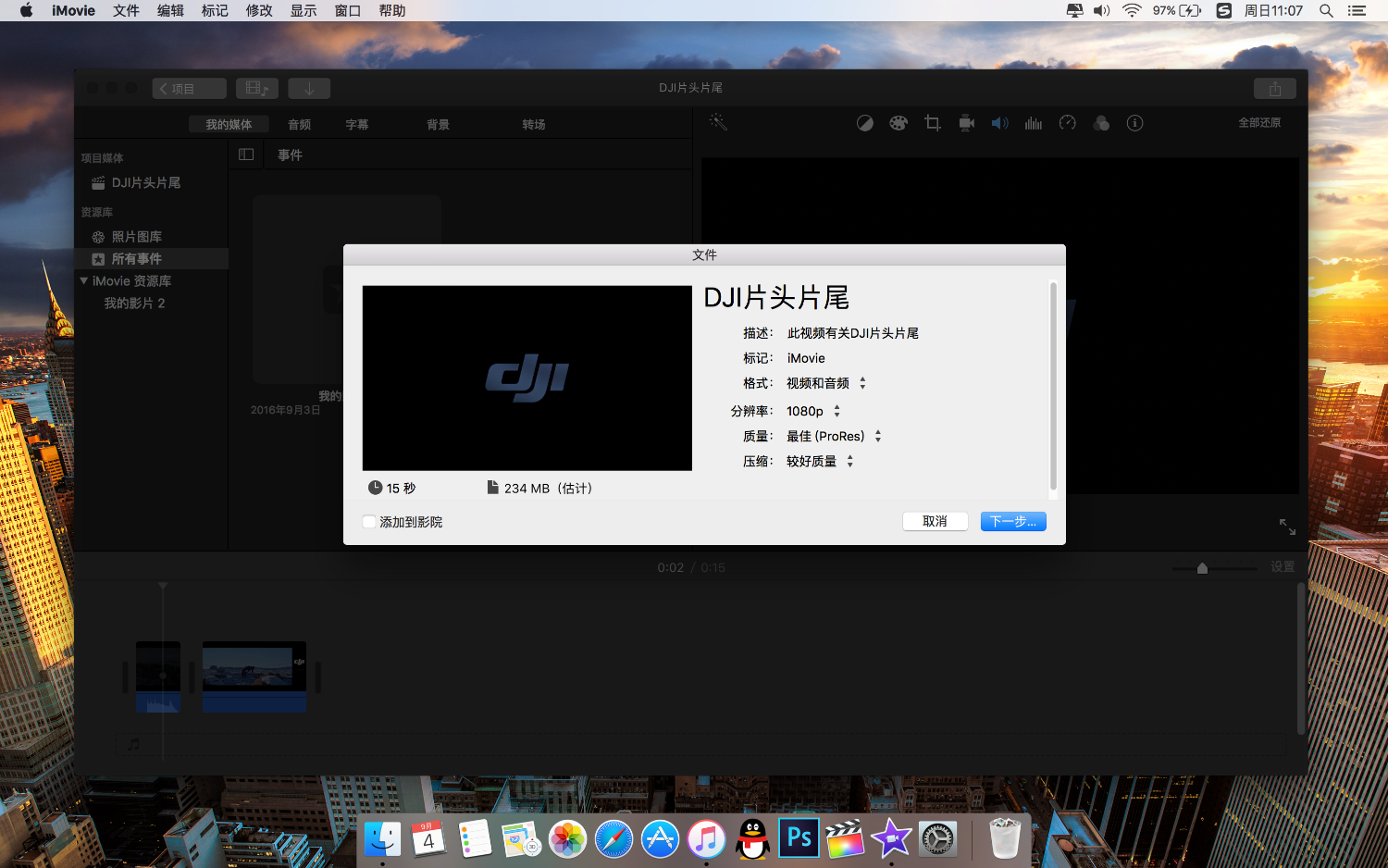Click the magic wand auto-enhance icon
The height and width of the screenshot is (868, 1388).
click(718, 122)
